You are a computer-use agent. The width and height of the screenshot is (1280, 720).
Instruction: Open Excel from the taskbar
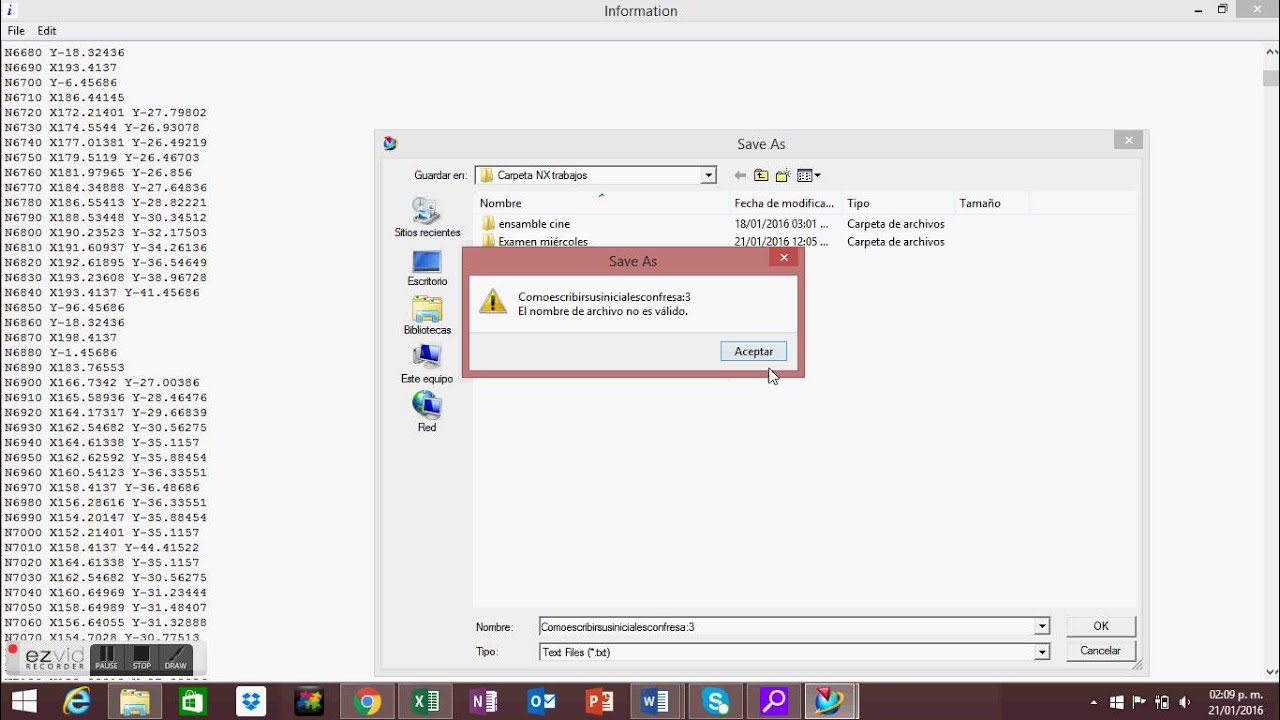point(425,702)
